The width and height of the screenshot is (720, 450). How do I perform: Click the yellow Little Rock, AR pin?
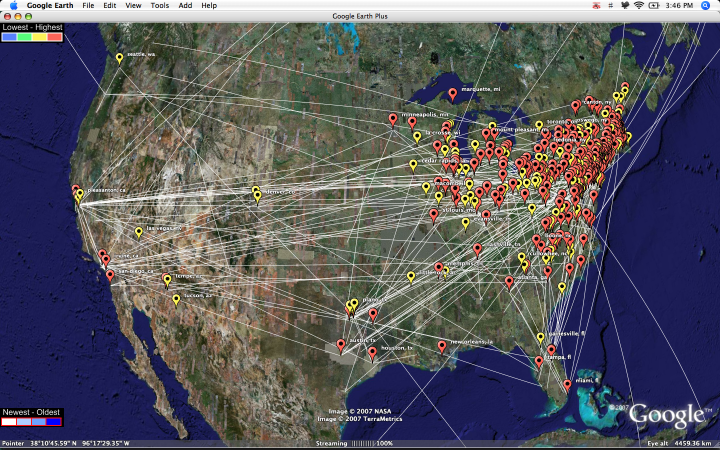(411, 276)
